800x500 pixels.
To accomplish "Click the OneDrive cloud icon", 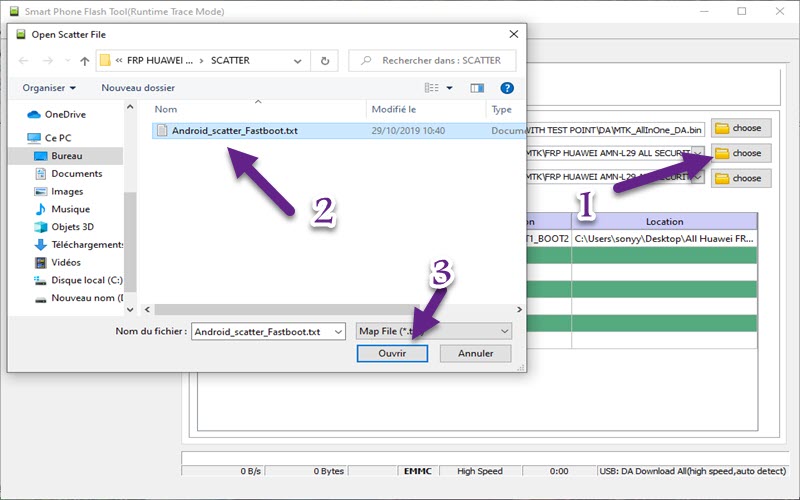I will [x=34, y=114].
